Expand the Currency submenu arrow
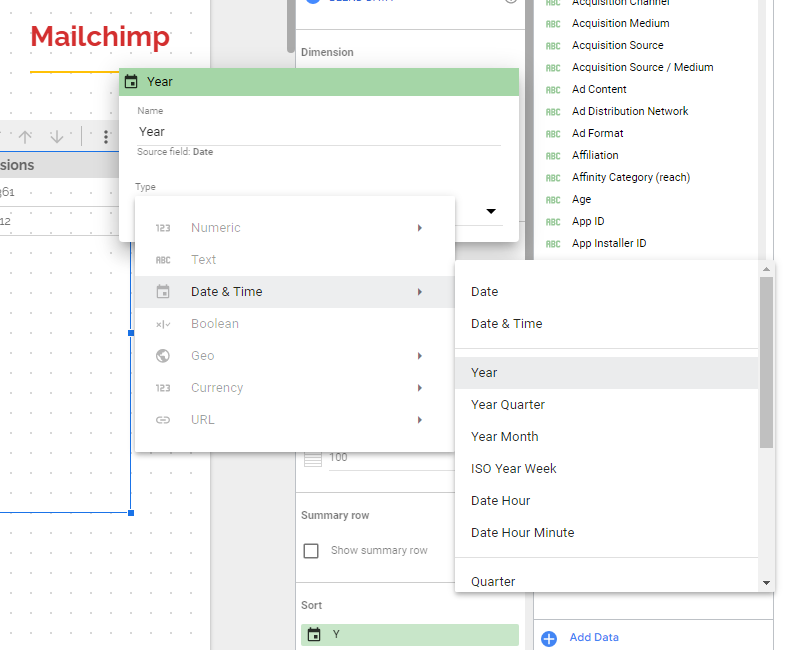The width and height of the screenshot is (800, 650). (x=420, y=388)
